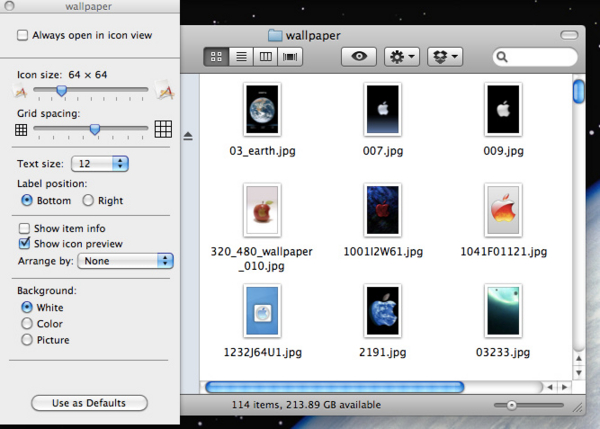Click the Finder search field
Screen dimensions: 600x429
[x=535, y=57]
